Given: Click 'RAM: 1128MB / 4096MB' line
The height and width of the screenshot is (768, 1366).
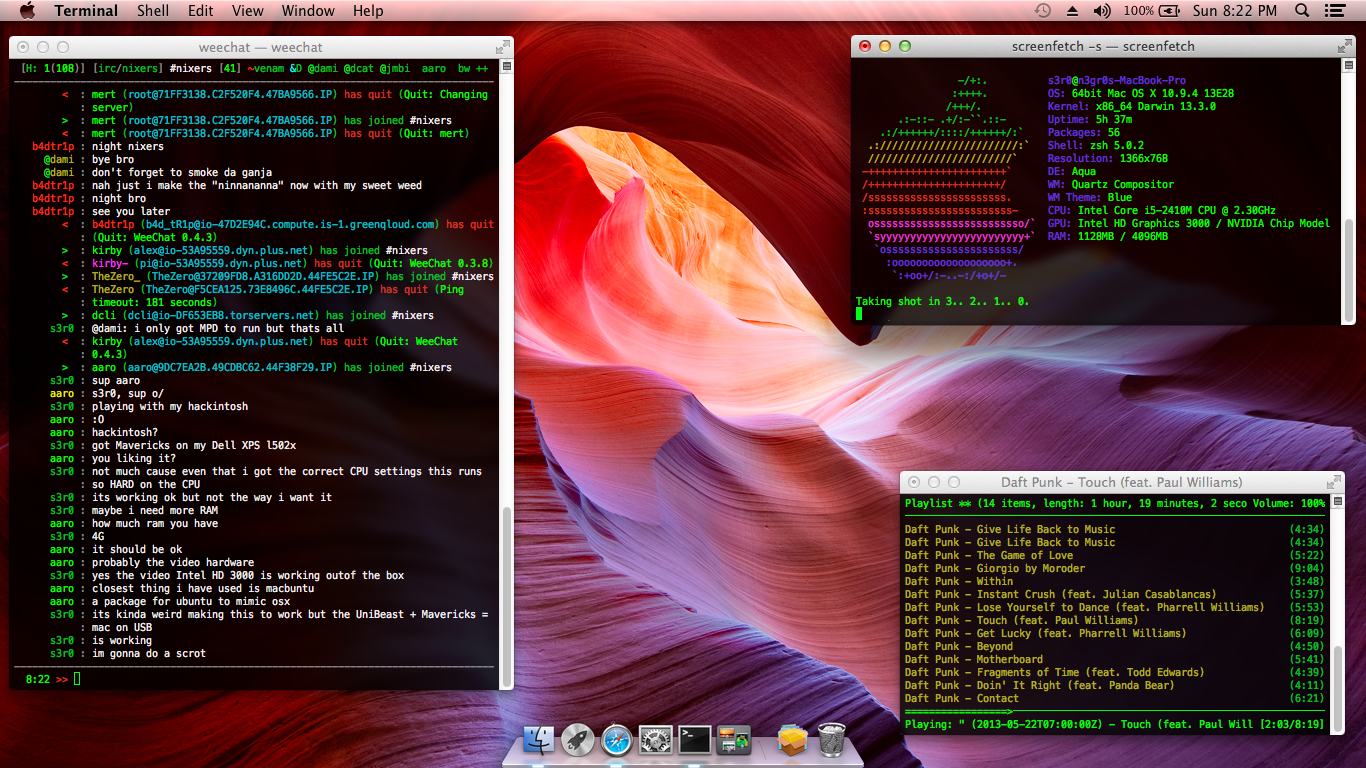Looking at the screenshot, I should pyautogui.click(x=1107, y=237).
